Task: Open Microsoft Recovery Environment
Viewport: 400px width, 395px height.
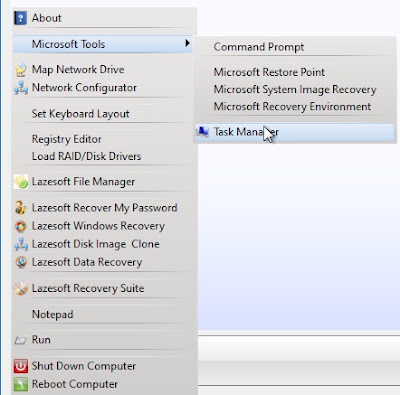Action: (x=292, y=107)
